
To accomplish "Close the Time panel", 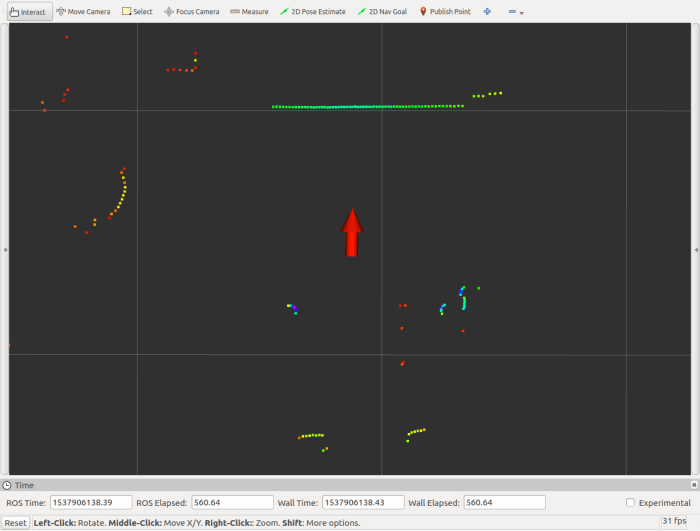I will pyautogui.click(x=694, y=485).
